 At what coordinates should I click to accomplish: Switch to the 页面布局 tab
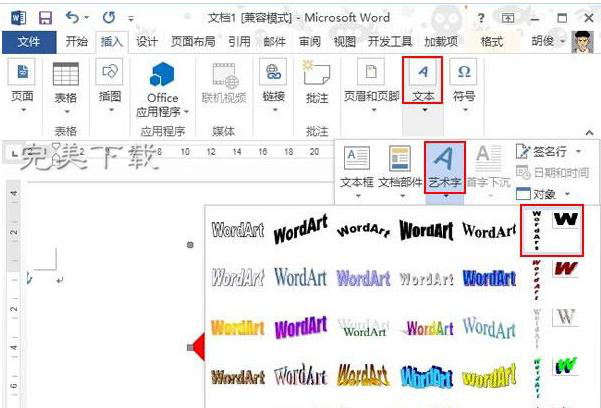(193, 41)
